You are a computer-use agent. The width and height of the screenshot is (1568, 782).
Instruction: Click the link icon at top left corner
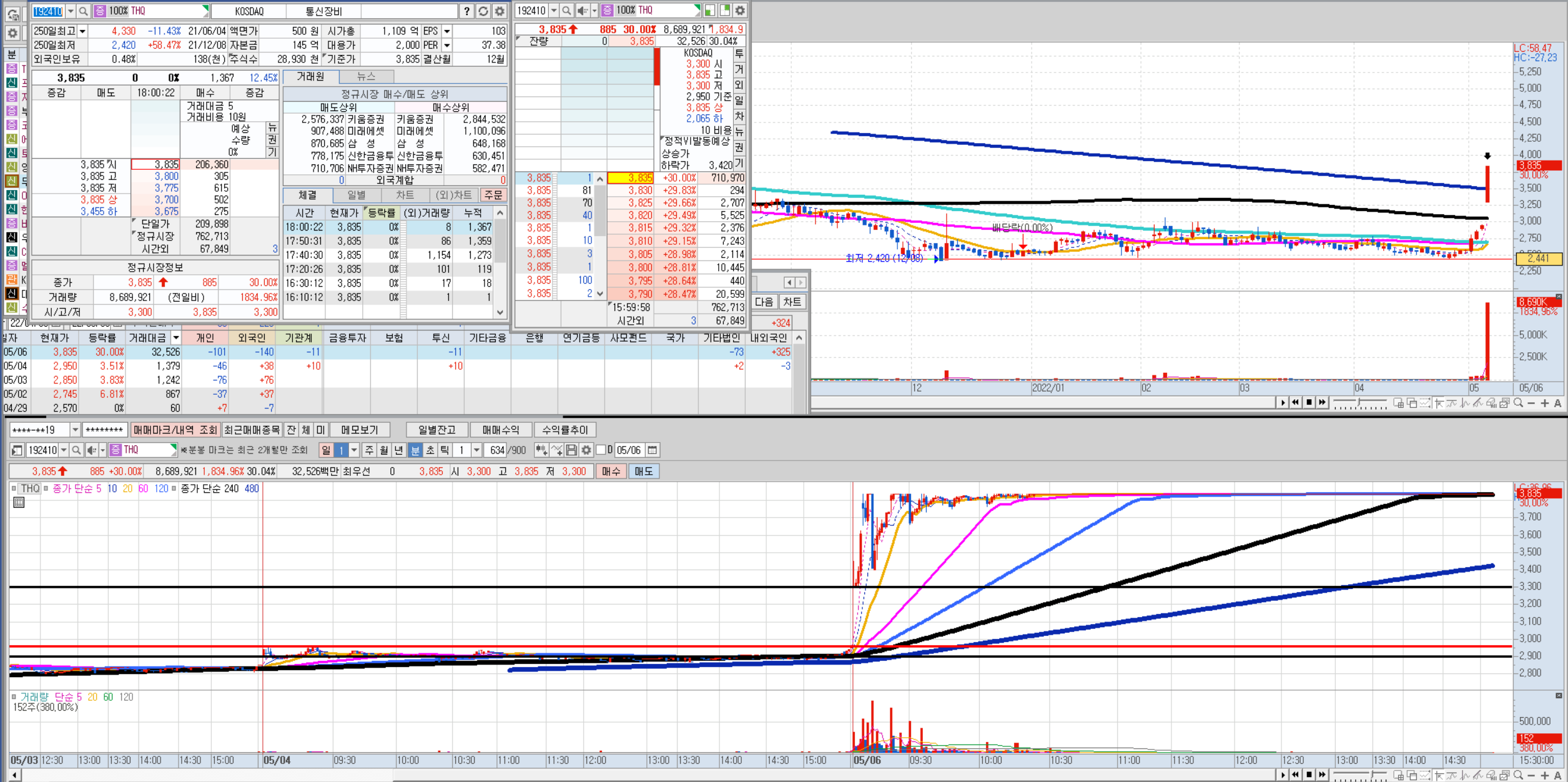12,14
